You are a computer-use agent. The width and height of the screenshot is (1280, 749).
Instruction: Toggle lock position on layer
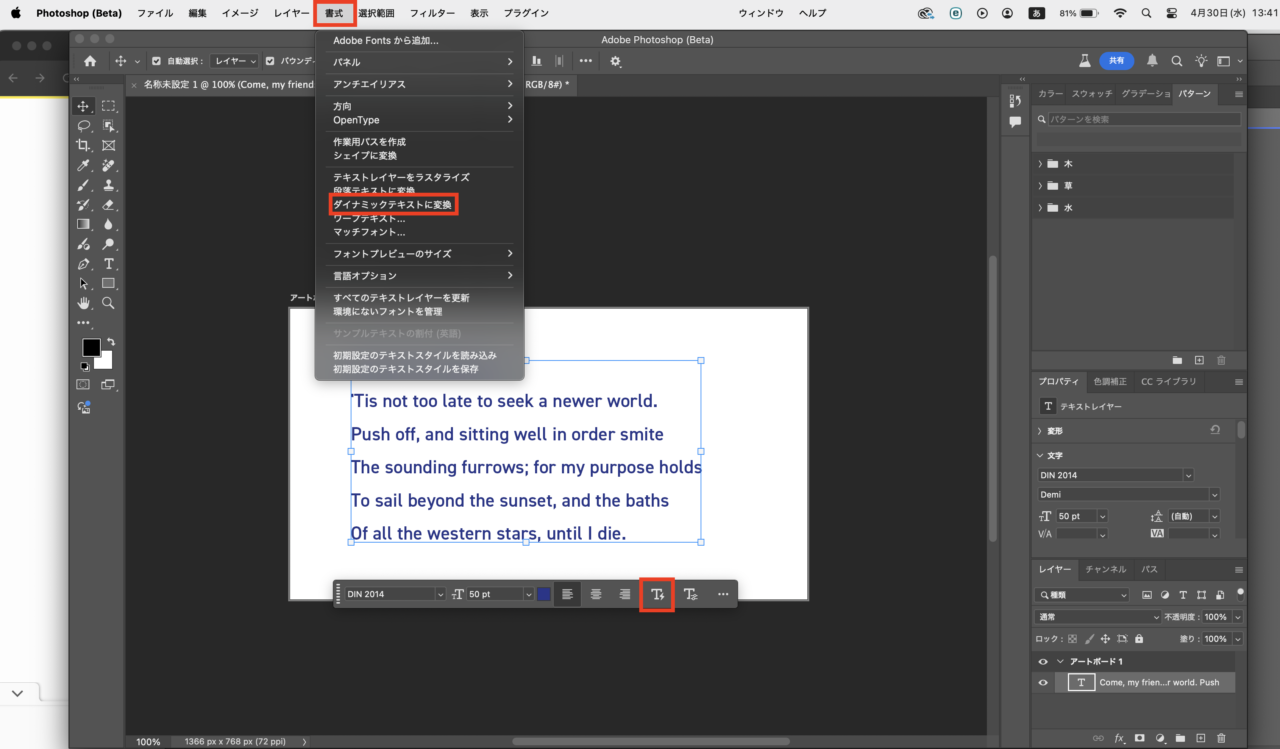[x=1105, y=639]
